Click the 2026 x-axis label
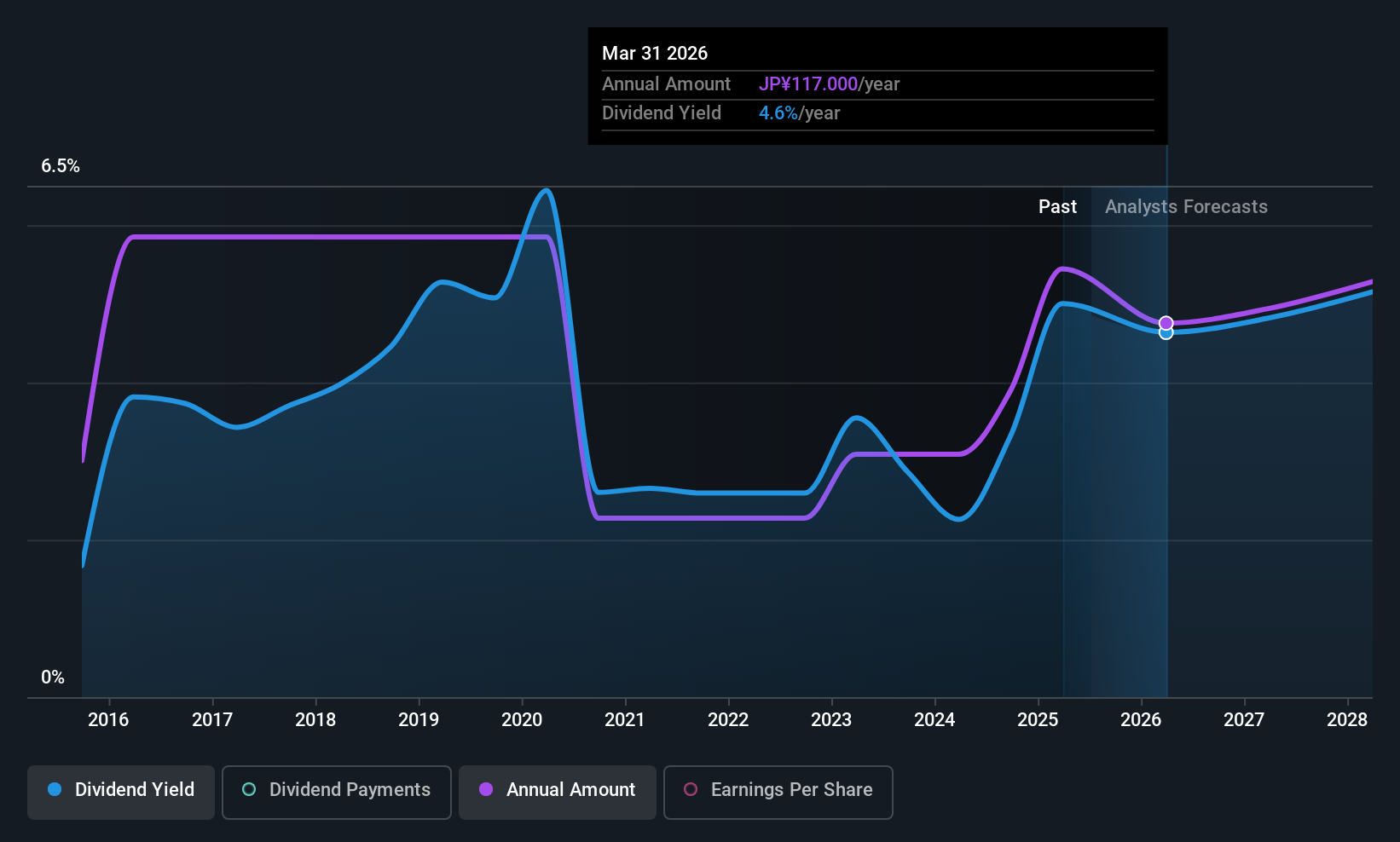This screenshot has height=842, width=1400. (1141, 720)
